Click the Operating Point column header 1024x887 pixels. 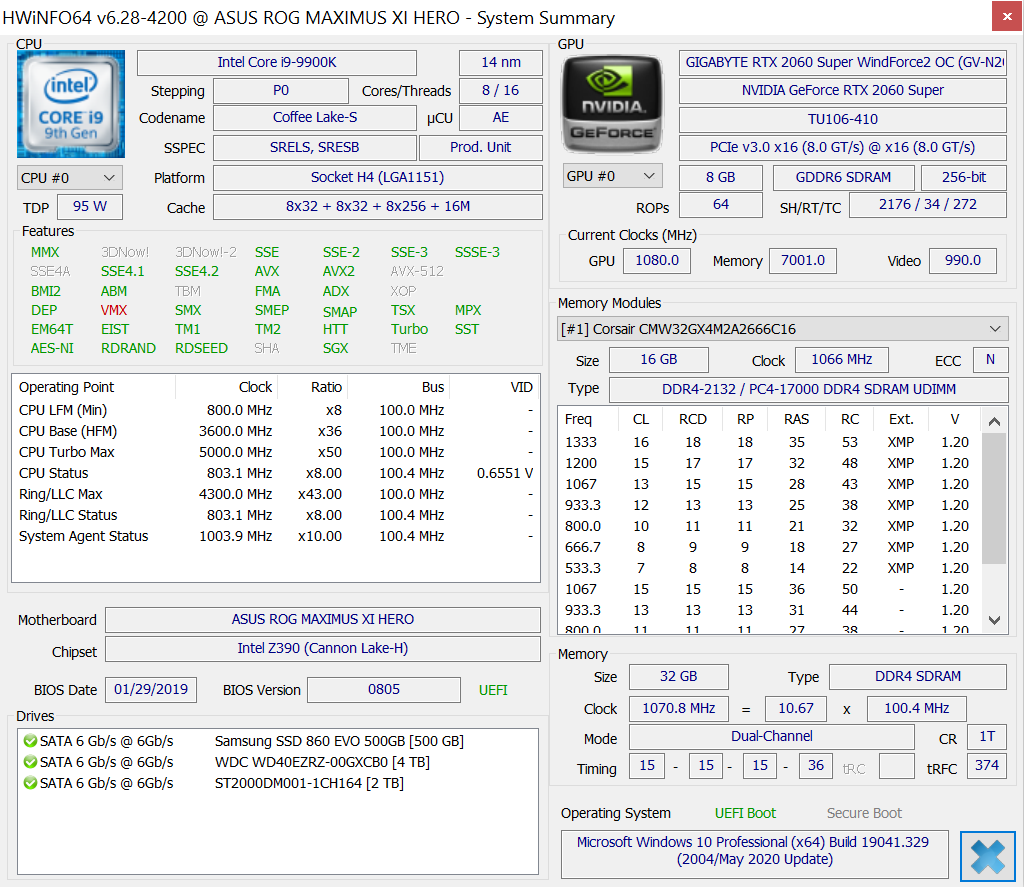(x=94, y=387)
